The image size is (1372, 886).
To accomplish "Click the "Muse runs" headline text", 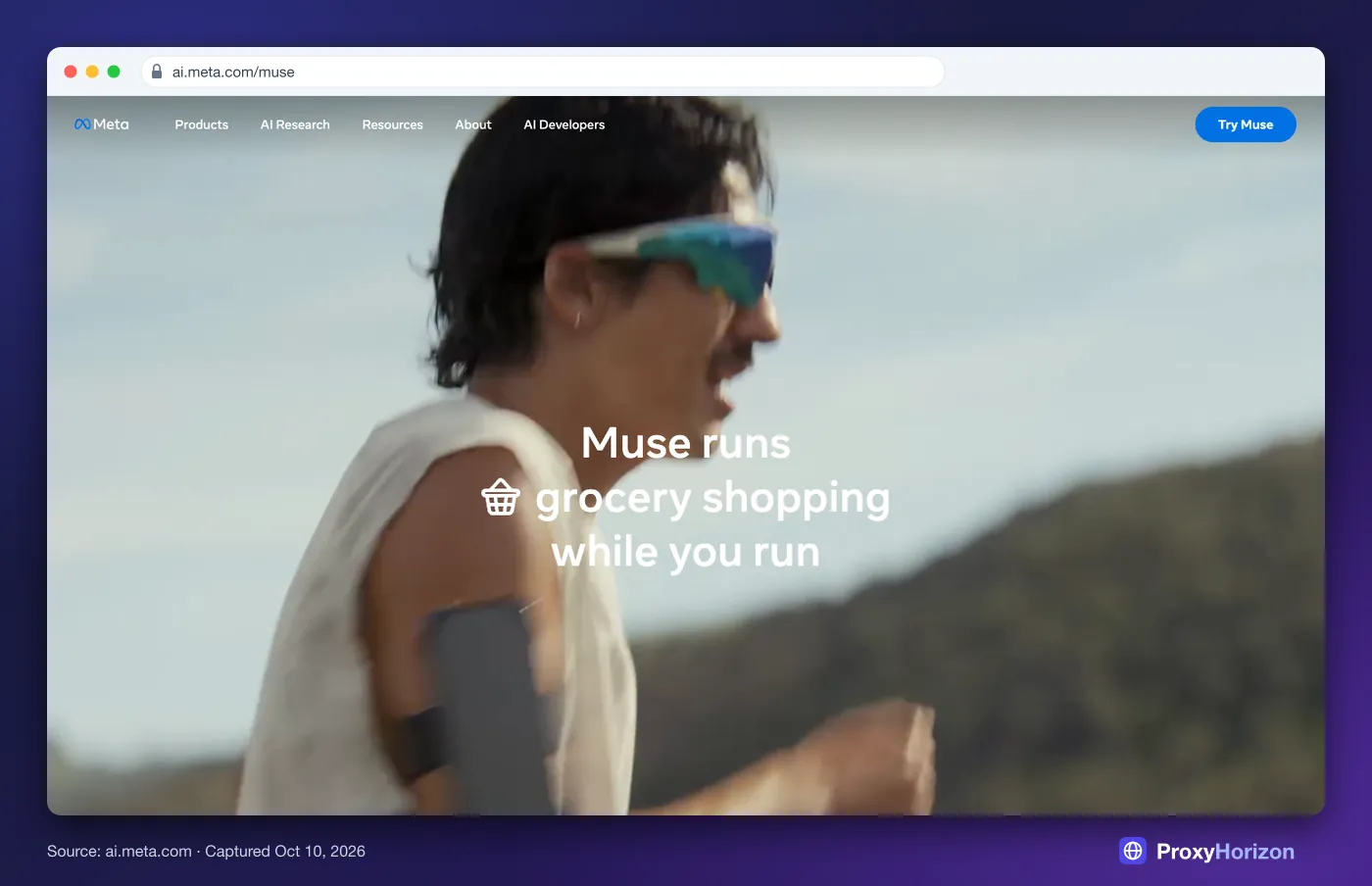I will (x=686, y=443).
